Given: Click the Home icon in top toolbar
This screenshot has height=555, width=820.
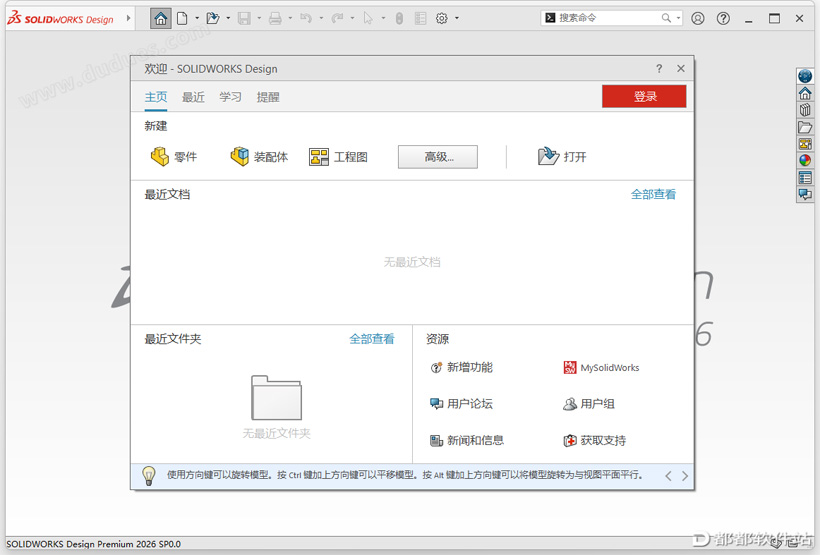Looking at the screenshot, I should pyautogui.click(x=161, y=19).
